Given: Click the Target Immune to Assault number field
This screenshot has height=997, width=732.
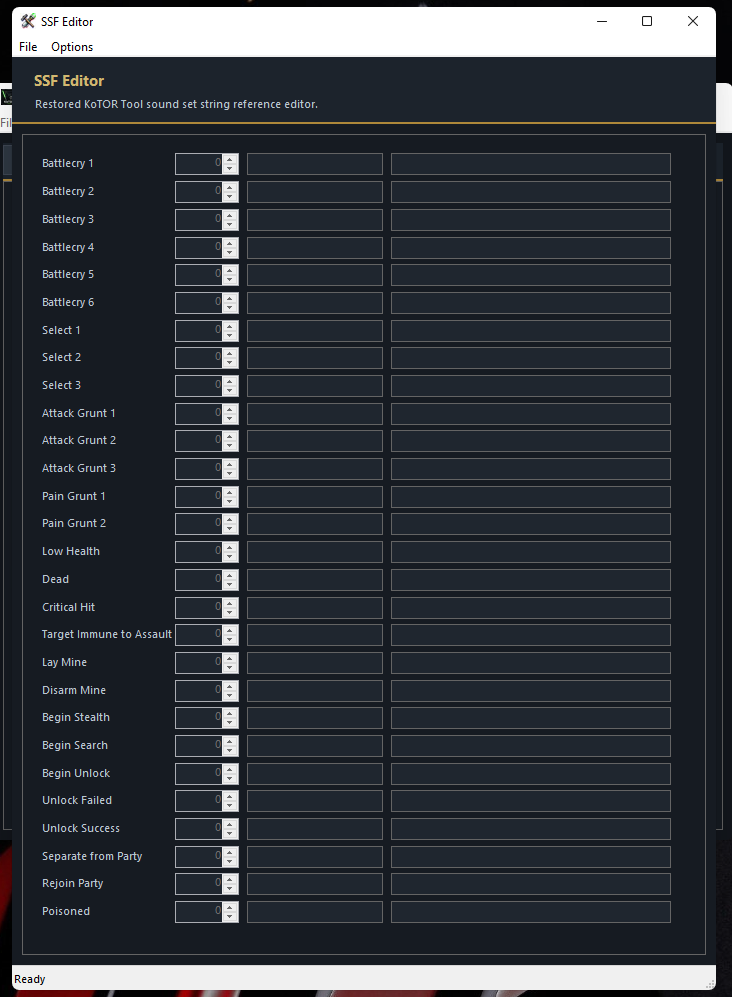Looking at the screenshot, I should [199, 635].
